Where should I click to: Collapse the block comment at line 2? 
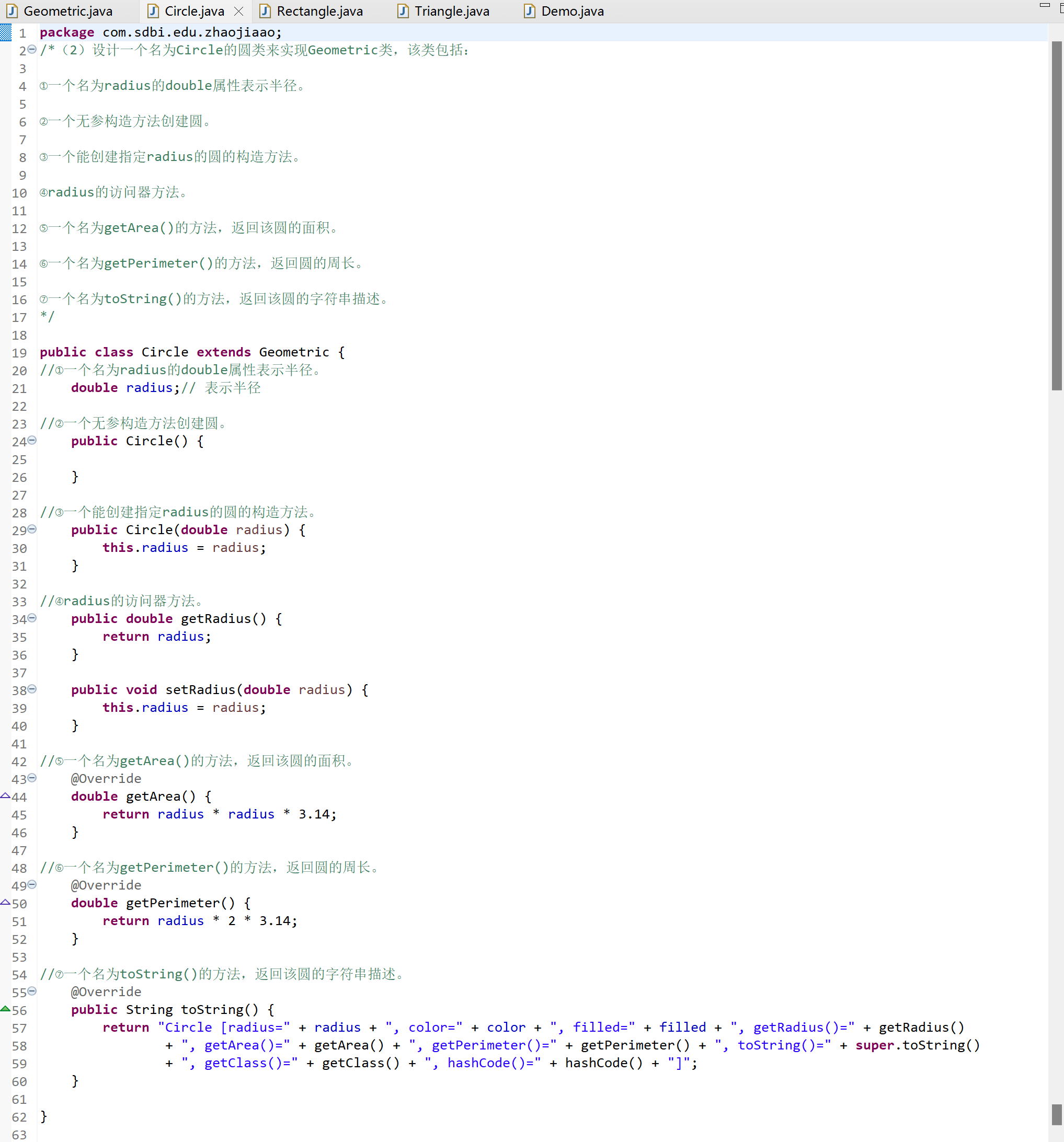coord(32,50)
